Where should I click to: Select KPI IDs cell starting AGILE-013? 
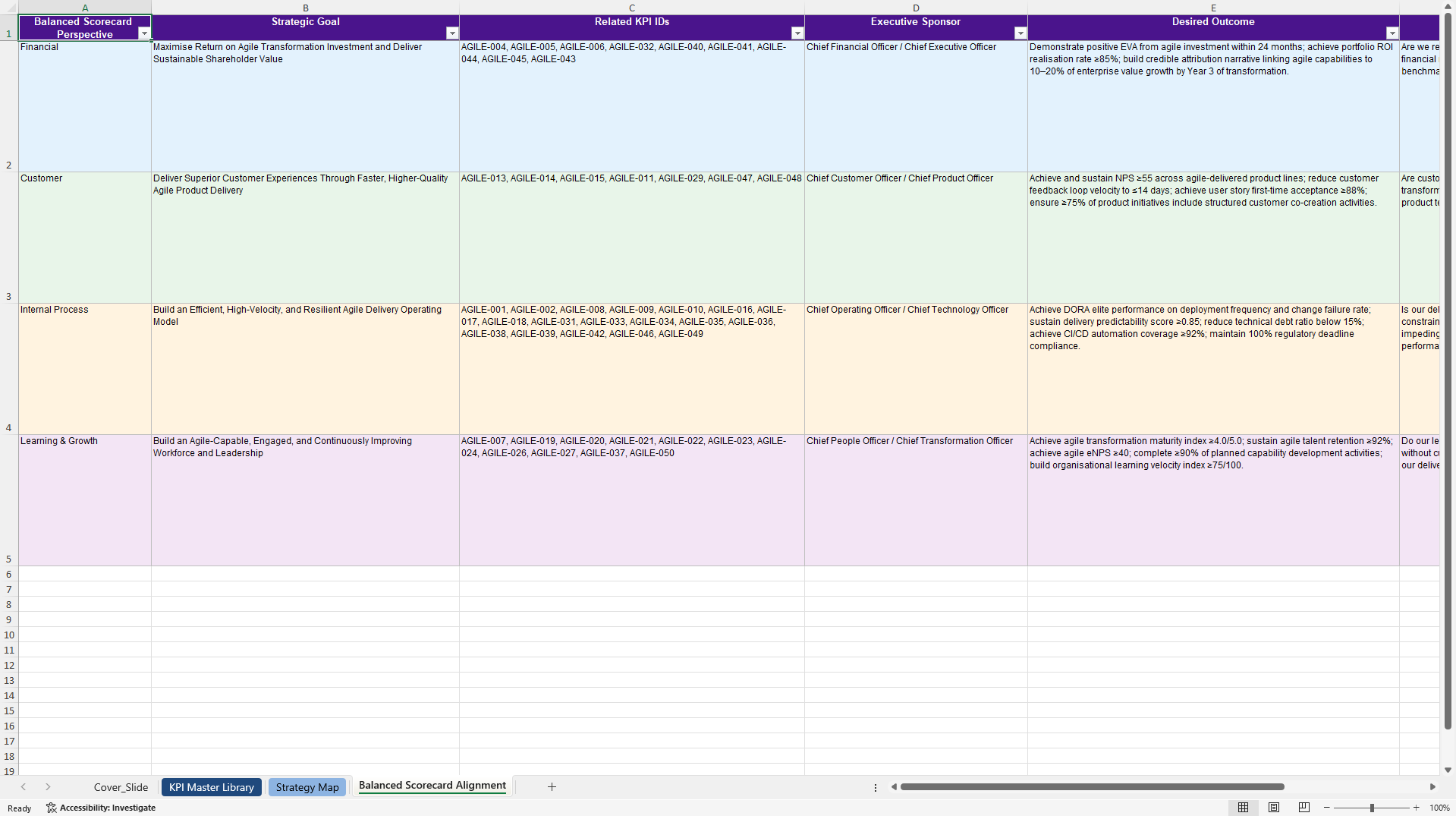632,238
